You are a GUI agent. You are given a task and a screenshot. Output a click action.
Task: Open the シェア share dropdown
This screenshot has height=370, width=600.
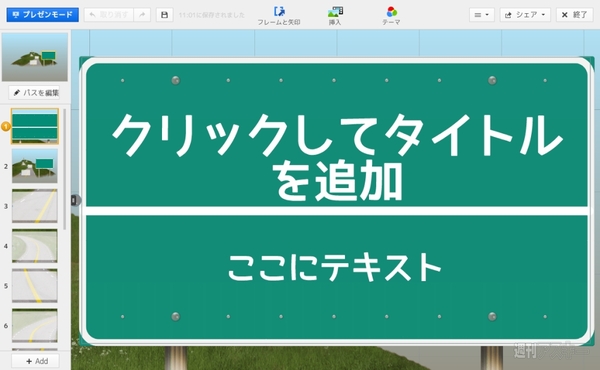point(525,15)
